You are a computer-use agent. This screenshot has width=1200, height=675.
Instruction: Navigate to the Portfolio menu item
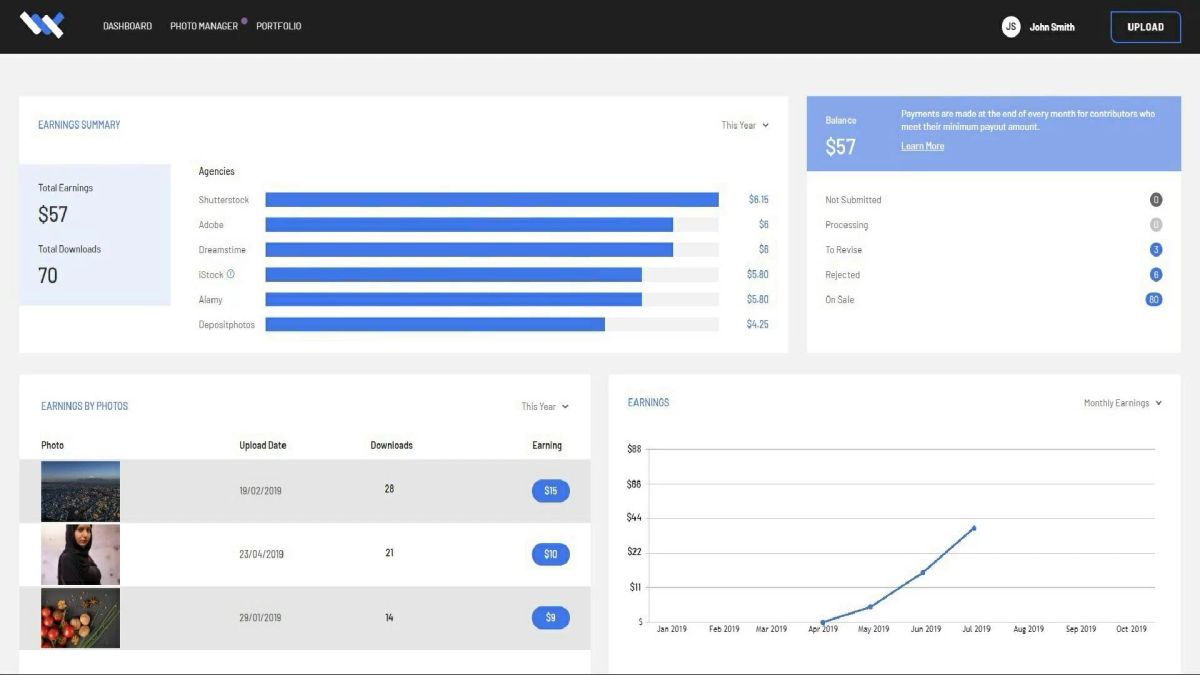(278, 26)
